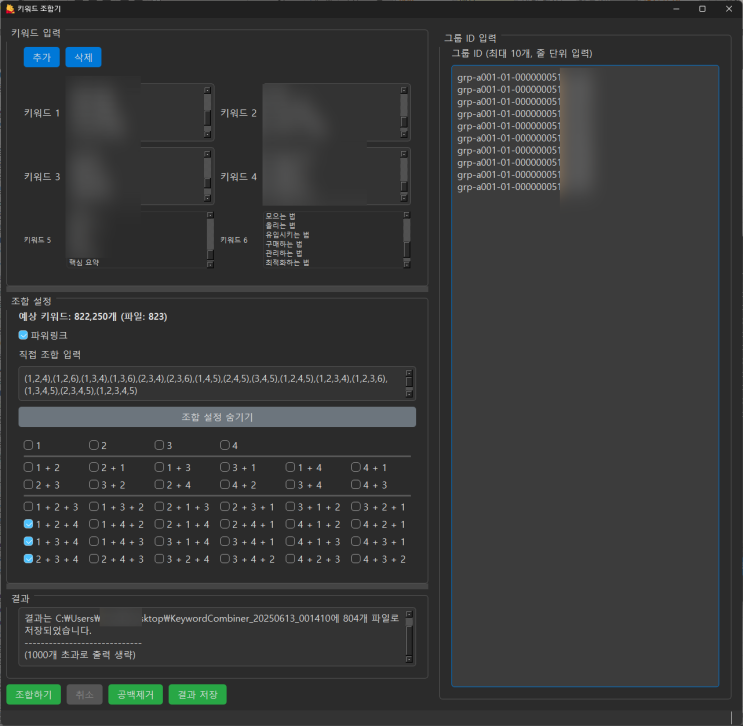The height and width of the screenshot is (726, 743).
Task: Click scroll-down arrow of 키워드 1 box
Action: point(208,133)
